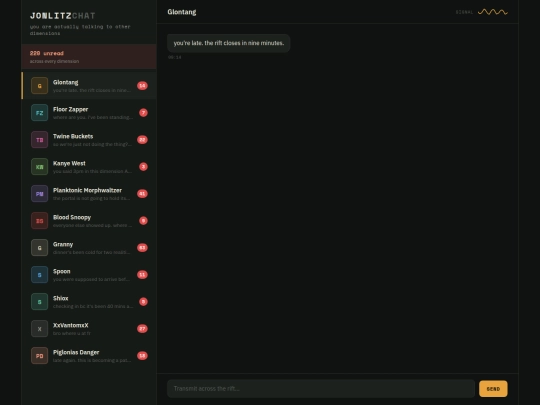Image resolution: width=540 pixels, height=405 pixels.
Task: Click the PM avatar for Planktonic Morphwaltzer
Action: tap(40, 194)
